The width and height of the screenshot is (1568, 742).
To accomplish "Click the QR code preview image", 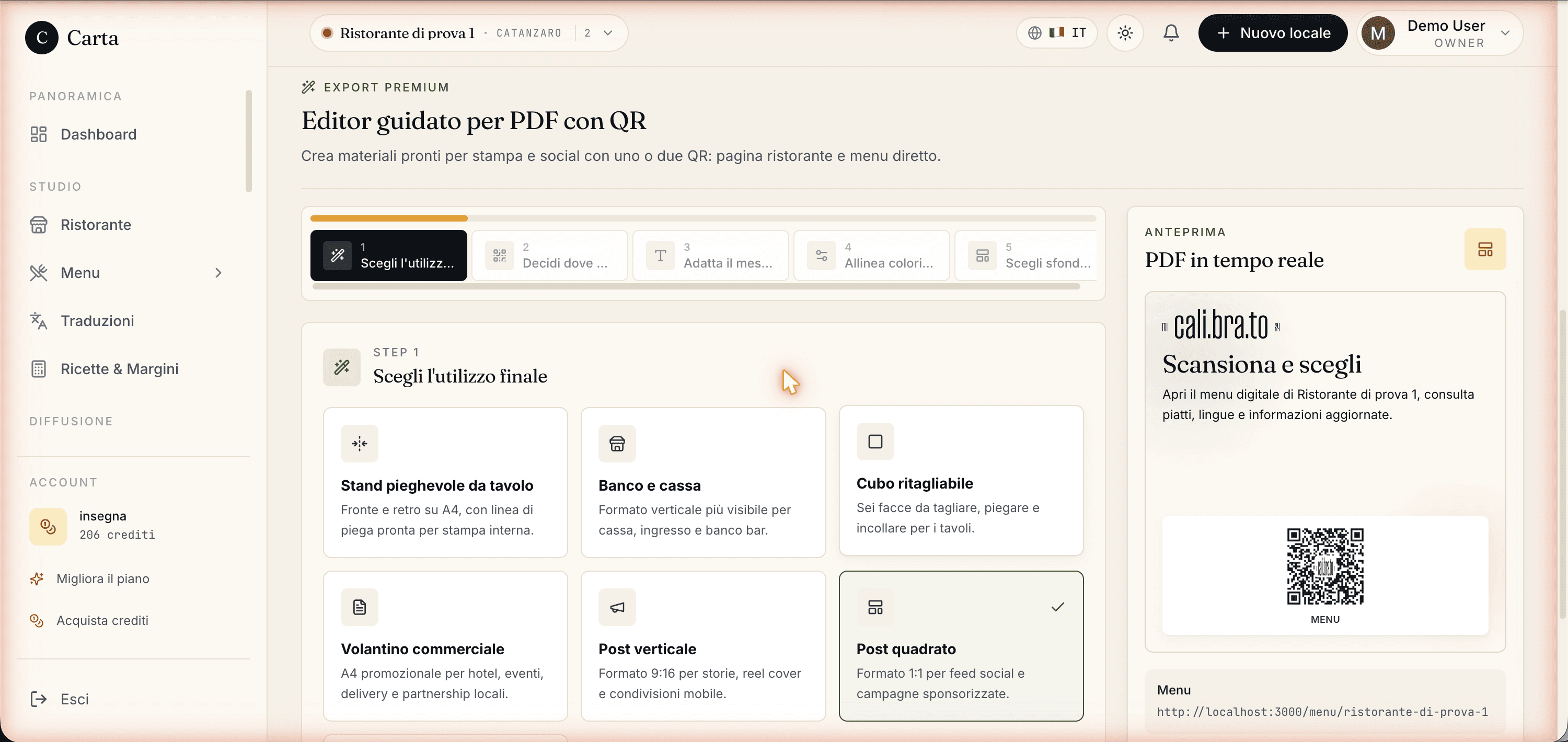I will tap(1324, 566).
